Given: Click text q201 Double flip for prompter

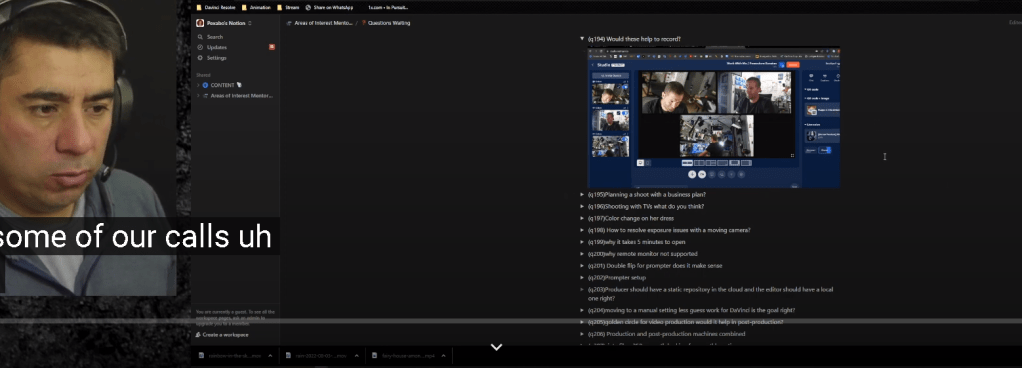Looking at the screenshot, I should coord(655,266).
